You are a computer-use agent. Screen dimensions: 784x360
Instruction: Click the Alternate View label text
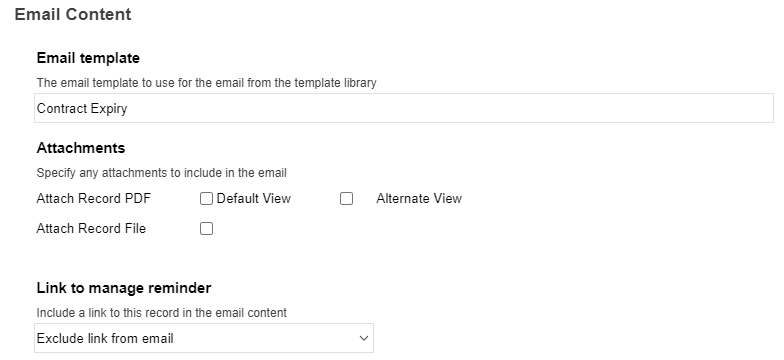(419, 198)
